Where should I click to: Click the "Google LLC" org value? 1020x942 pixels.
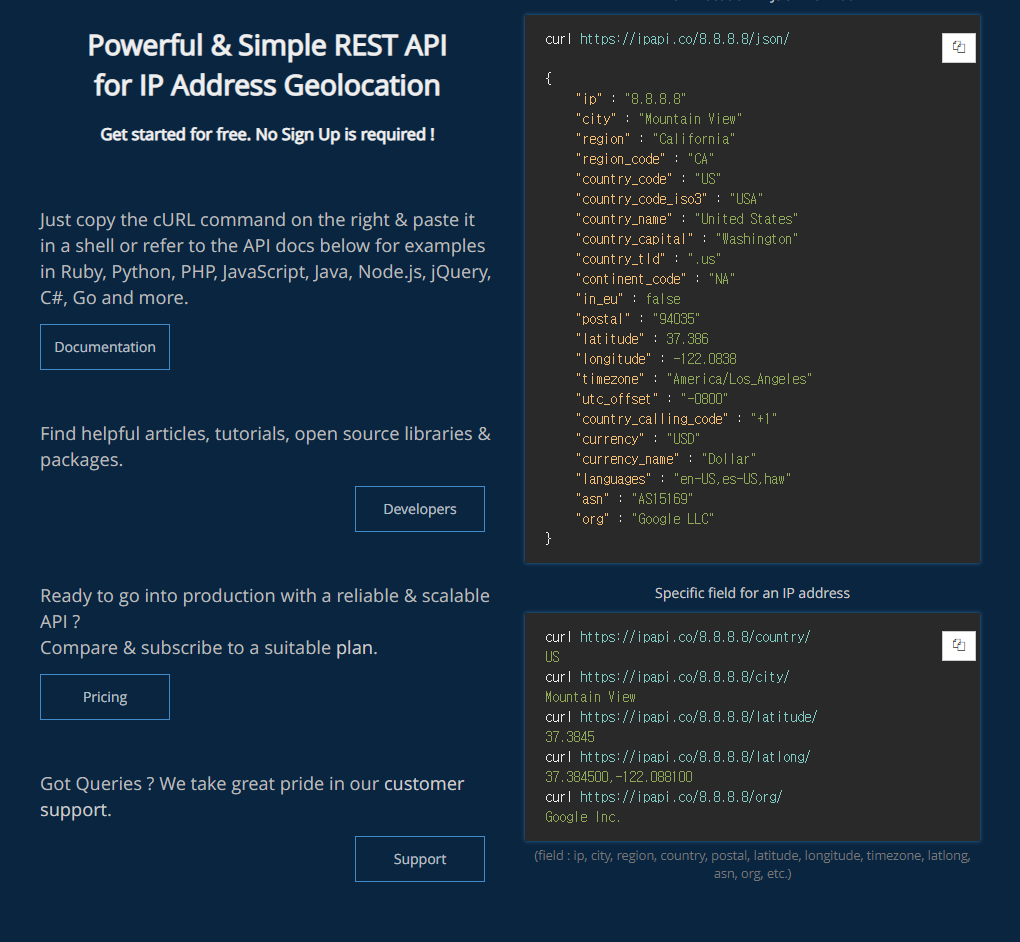pos(673,519)
